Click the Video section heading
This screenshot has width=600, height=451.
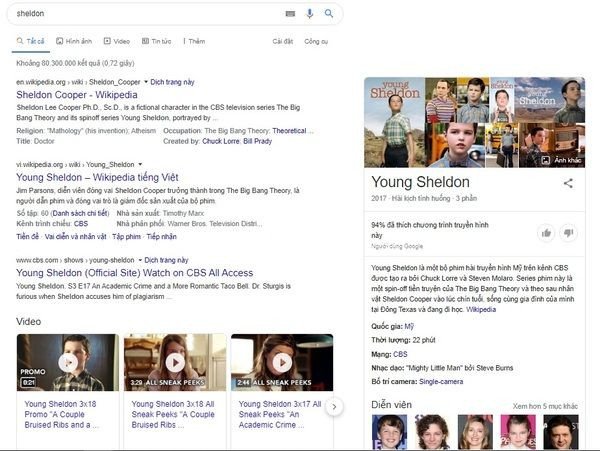point(29,321)
